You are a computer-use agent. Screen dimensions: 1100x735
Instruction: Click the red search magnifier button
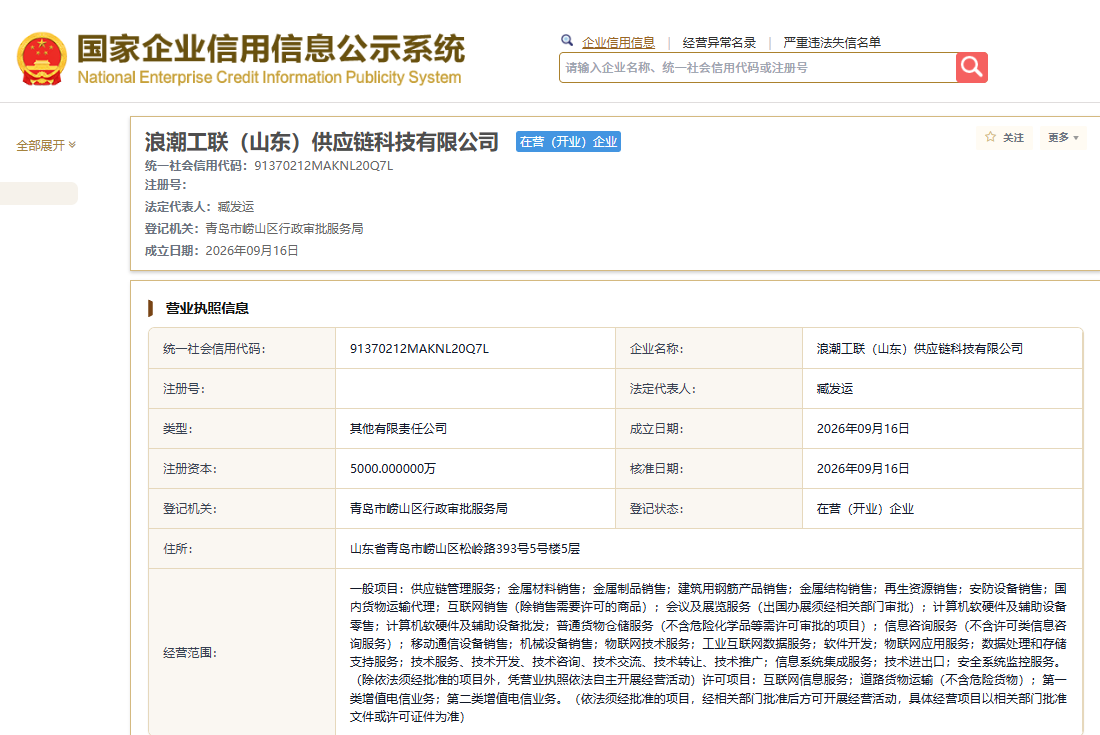tap(972, 67)
